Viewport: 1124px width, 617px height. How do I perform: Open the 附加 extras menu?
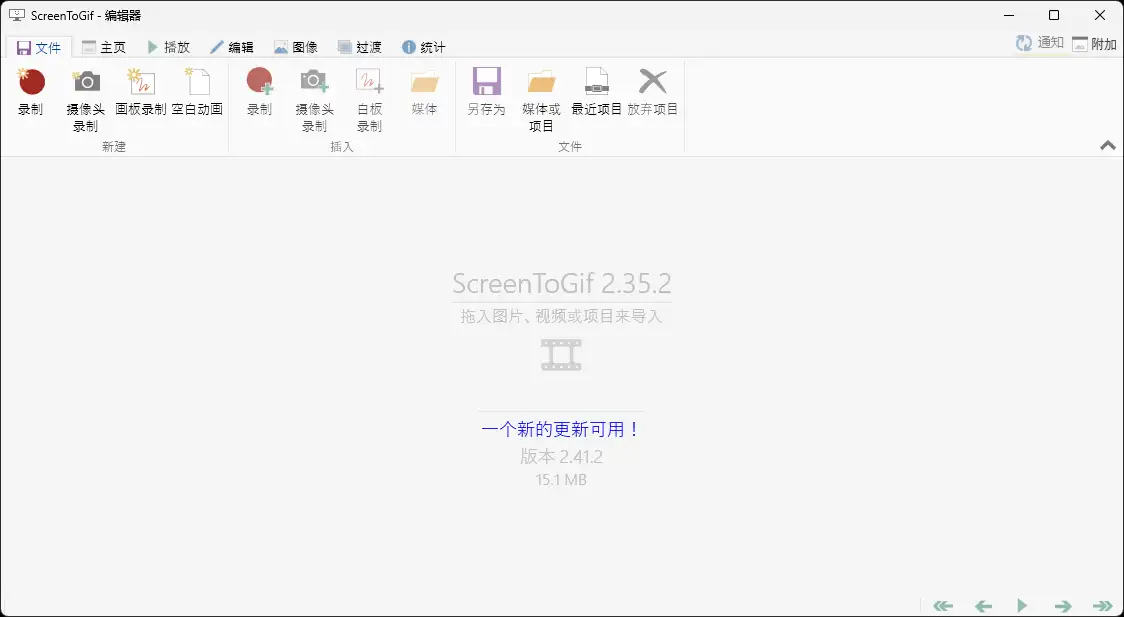tap(1094, 44)
